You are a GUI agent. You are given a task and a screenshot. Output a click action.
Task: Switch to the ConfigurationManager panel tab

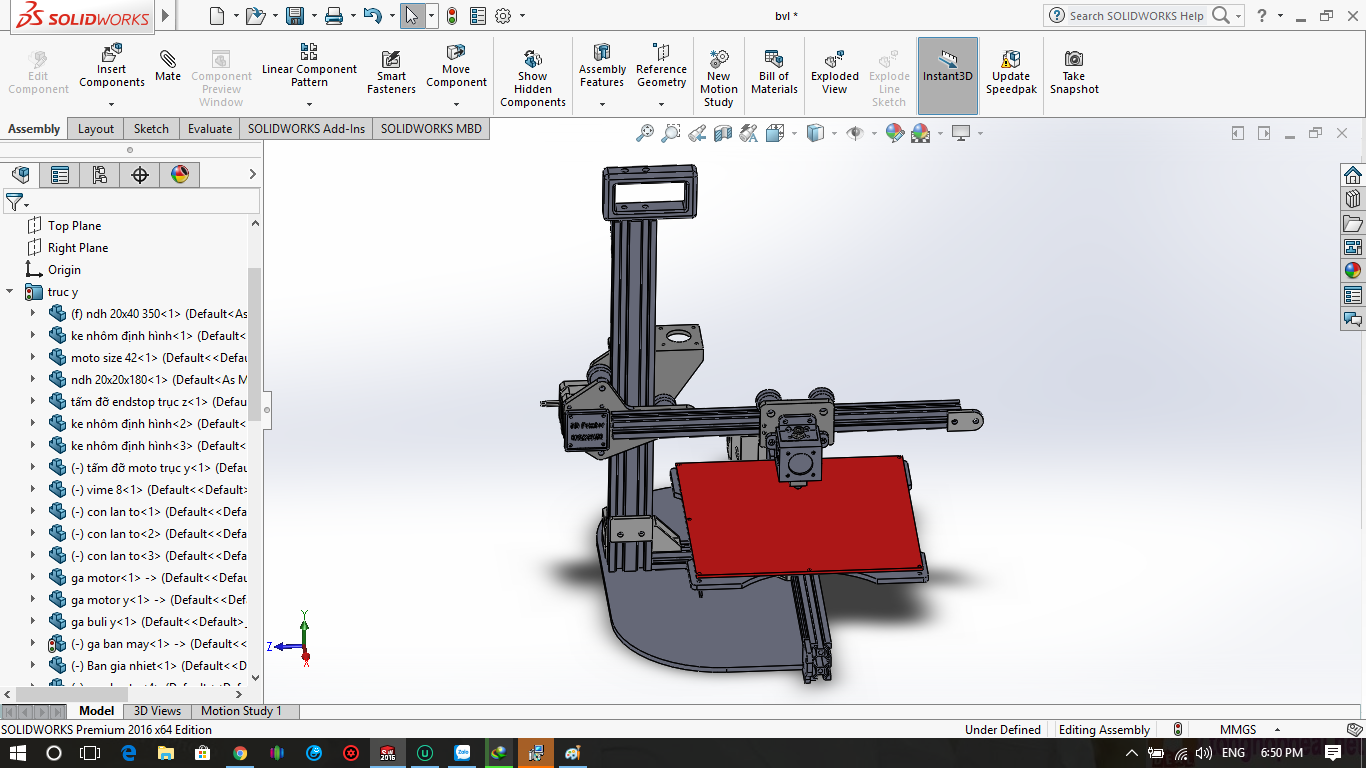click(x=100, y=175)
